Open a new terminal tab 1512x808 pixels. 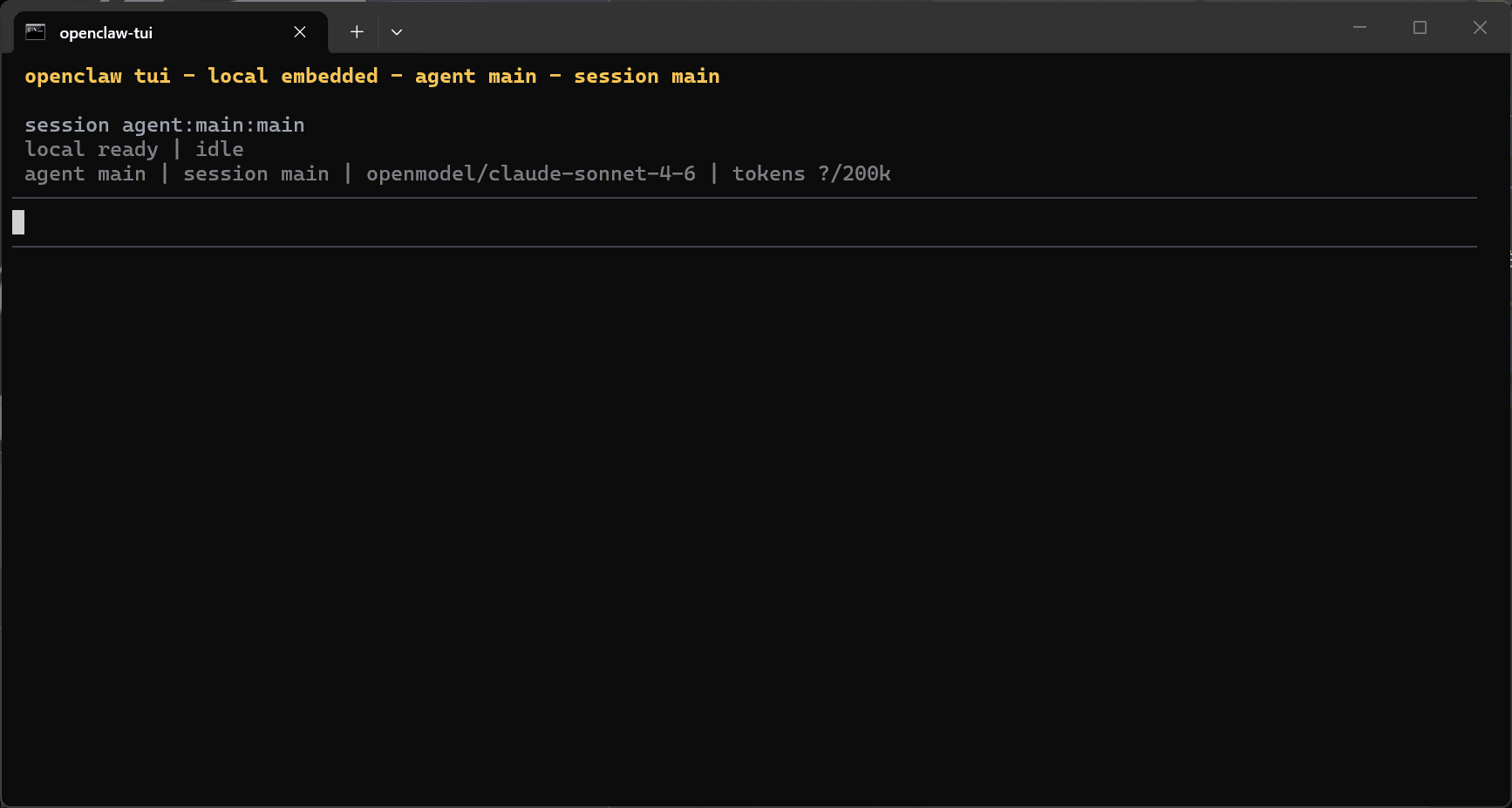(357, 32)
